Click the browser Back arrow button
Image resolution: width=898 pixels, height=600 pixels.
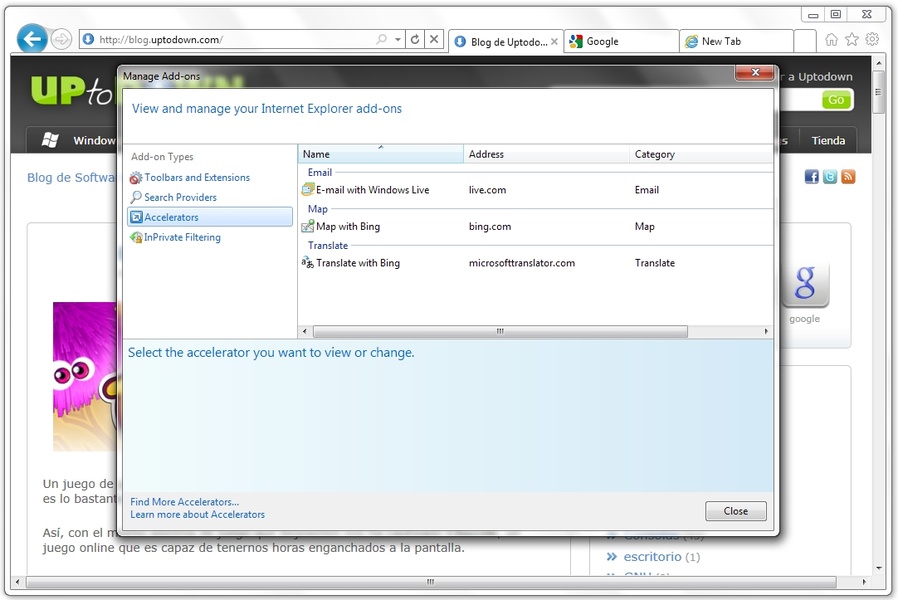coord(32,39)
